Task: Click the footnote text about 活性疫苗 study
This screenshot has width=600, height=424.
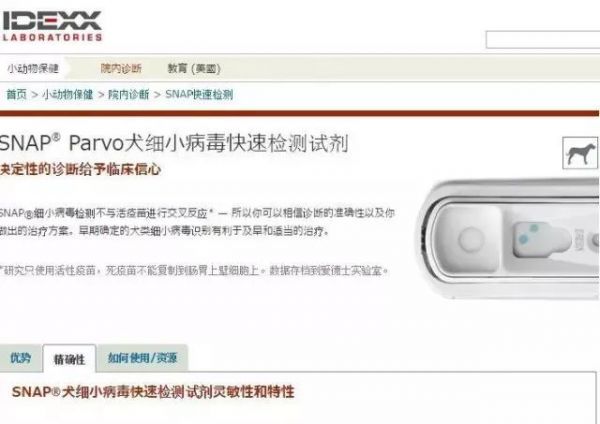Action: point(194,271)
